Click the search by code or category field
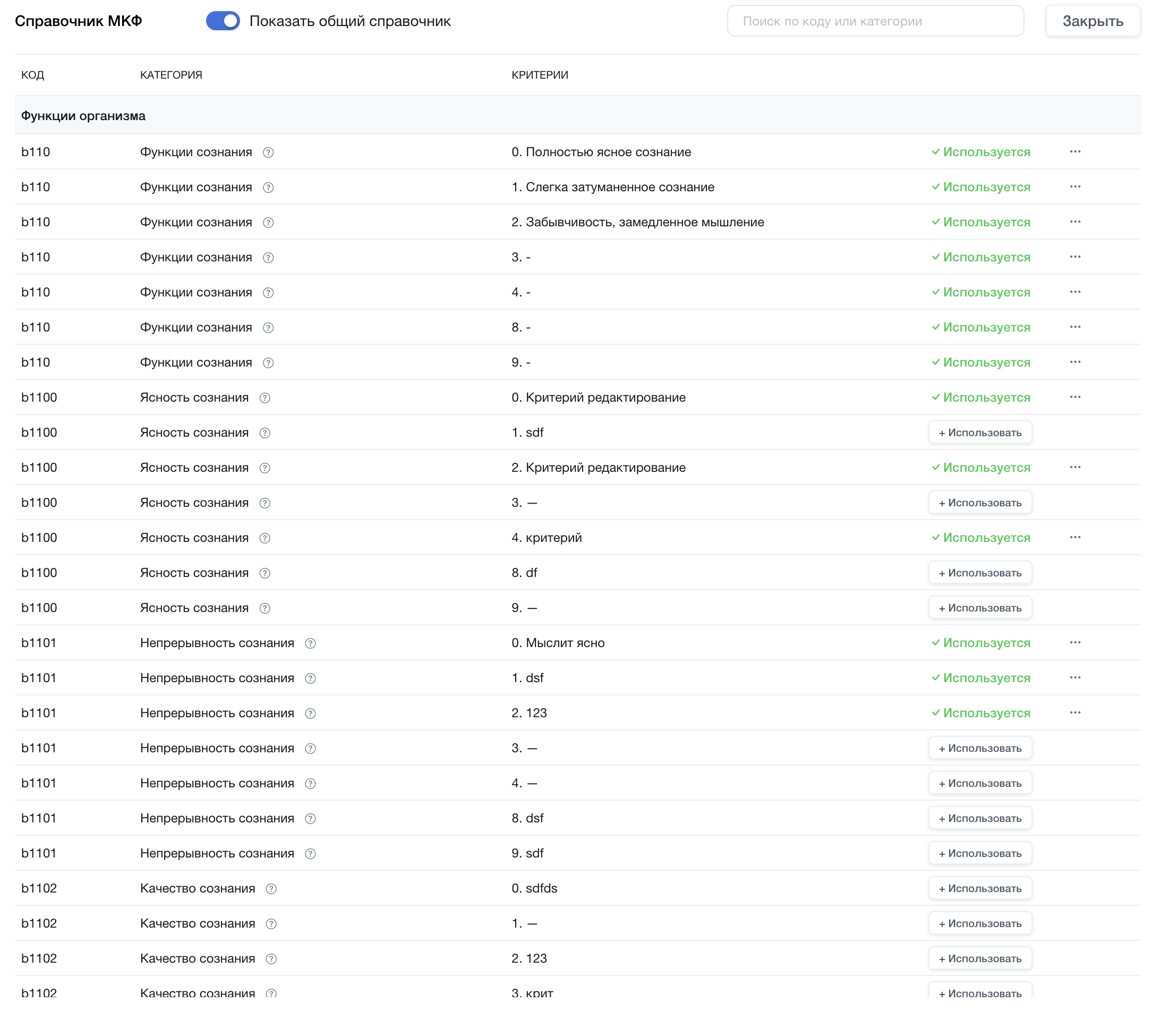The height and width of the screenshot is (1036, 1161). coord(875,21)
